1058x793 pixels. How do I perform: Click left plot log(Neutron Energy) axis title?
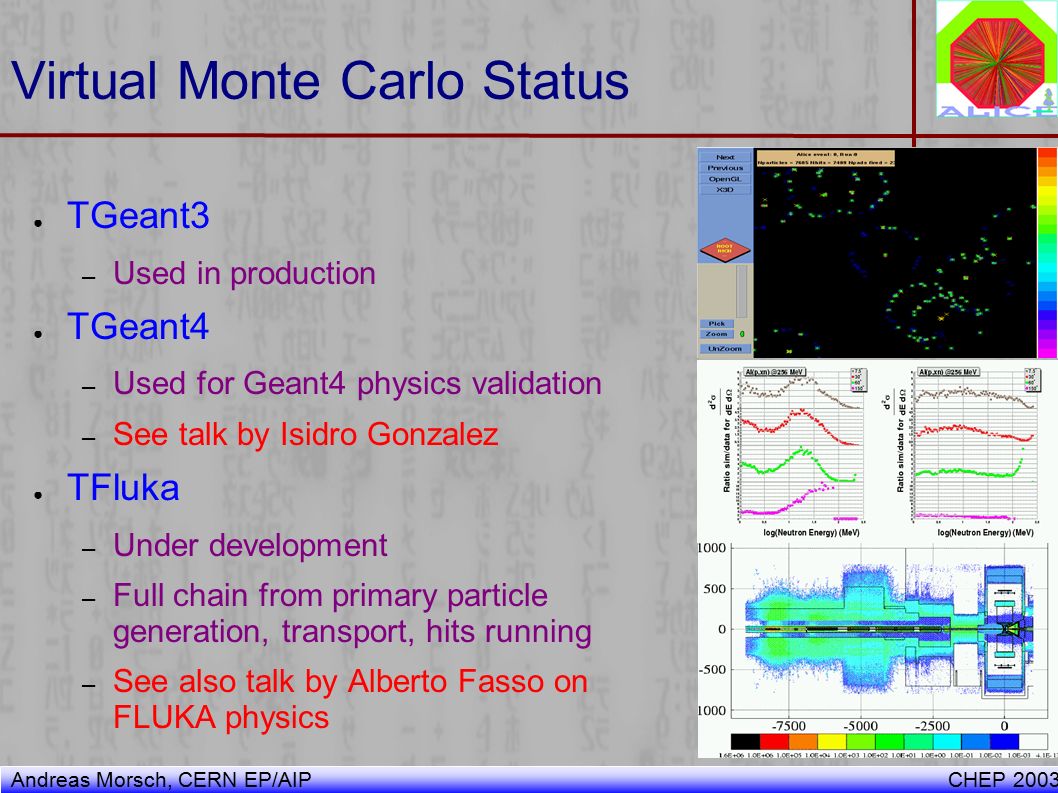(811, 532)
